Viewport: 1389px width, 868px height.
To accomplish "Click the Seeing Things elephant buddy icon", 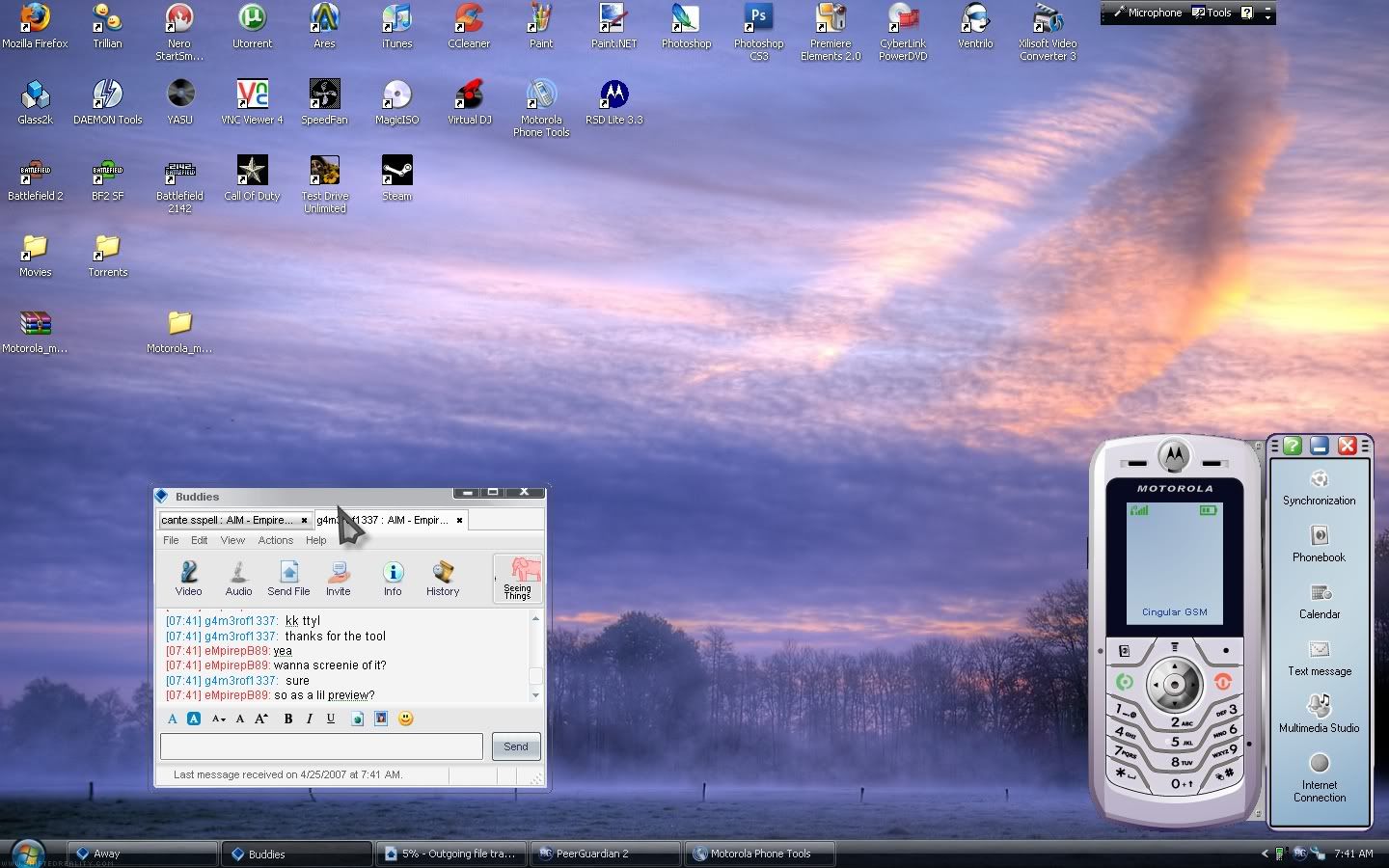I will (518, 578).
